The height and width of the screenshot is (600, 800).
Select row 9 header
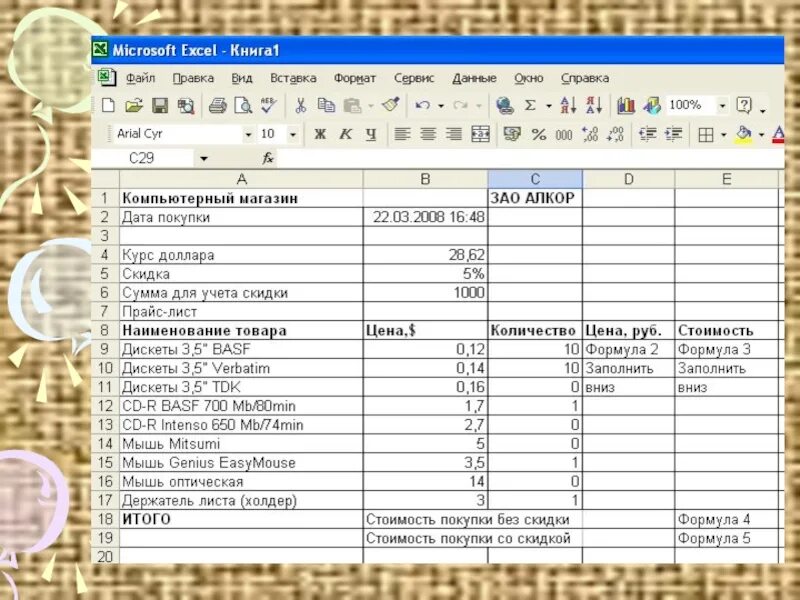105,349
